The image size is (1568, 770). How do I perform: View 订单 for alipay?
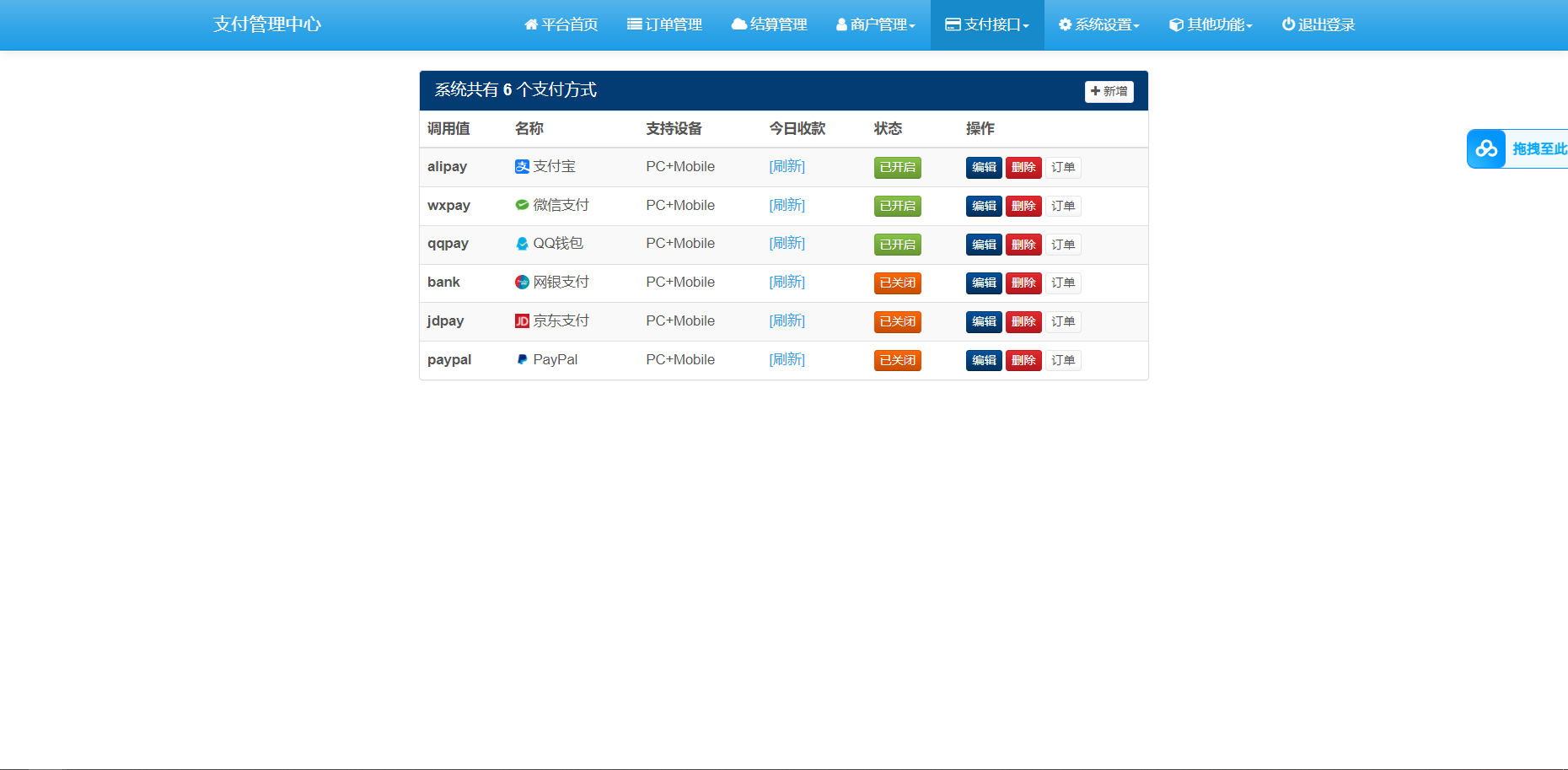(x=1063, y=167)
